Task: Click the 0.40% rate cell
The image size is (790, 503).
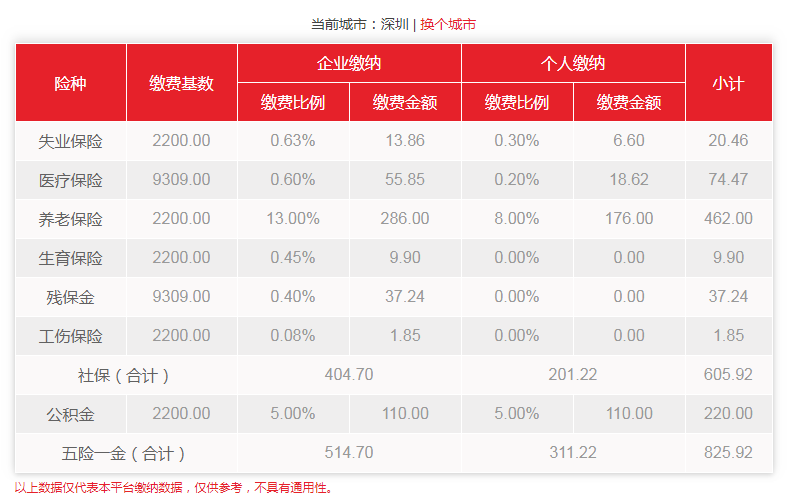Action: 293,297
